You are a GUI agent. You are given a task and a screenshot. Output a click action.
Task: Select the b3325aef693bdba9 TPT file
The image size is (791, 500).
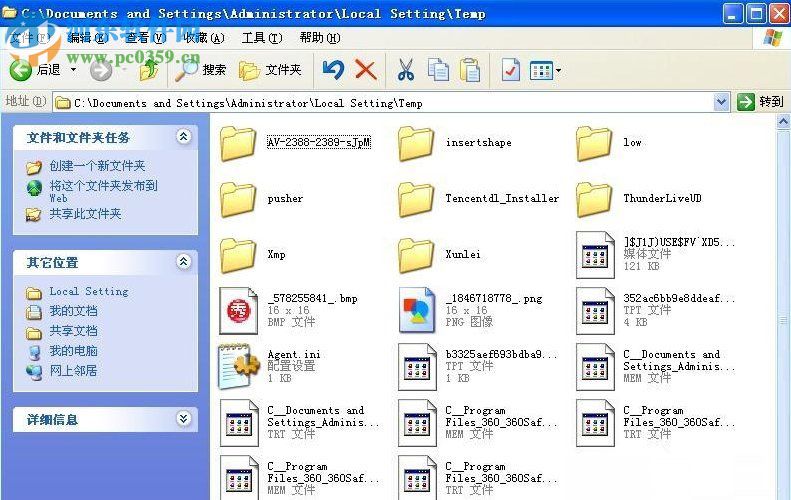pos(478,367)
